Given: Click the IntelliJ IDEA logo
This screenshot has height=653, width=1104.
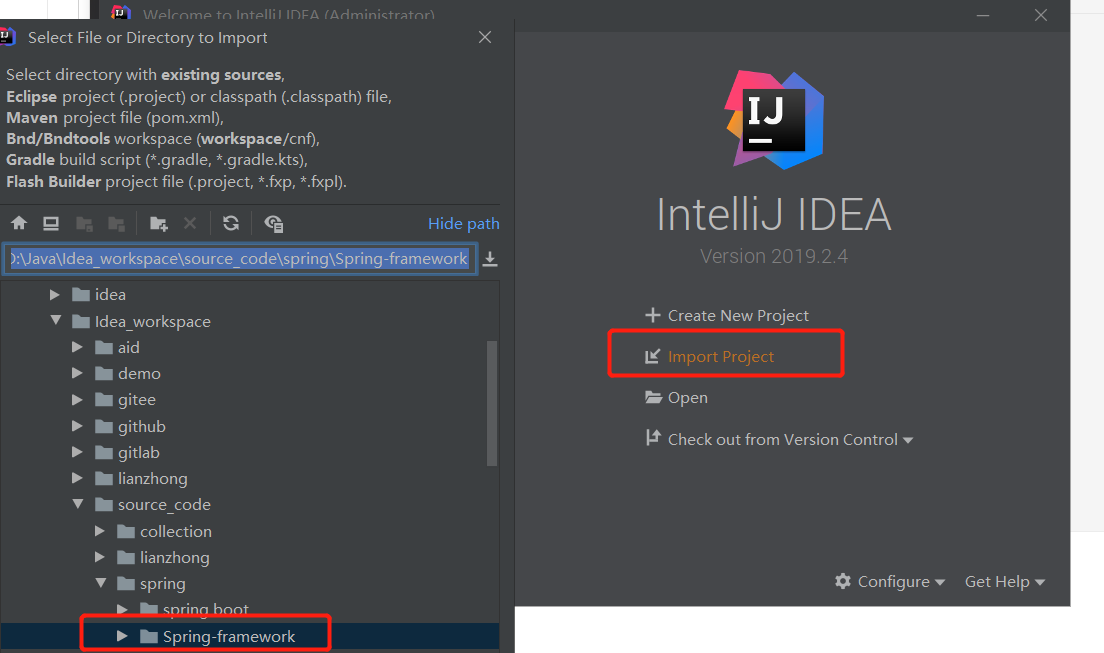Looking at the screenshot, I should [774, 120].
